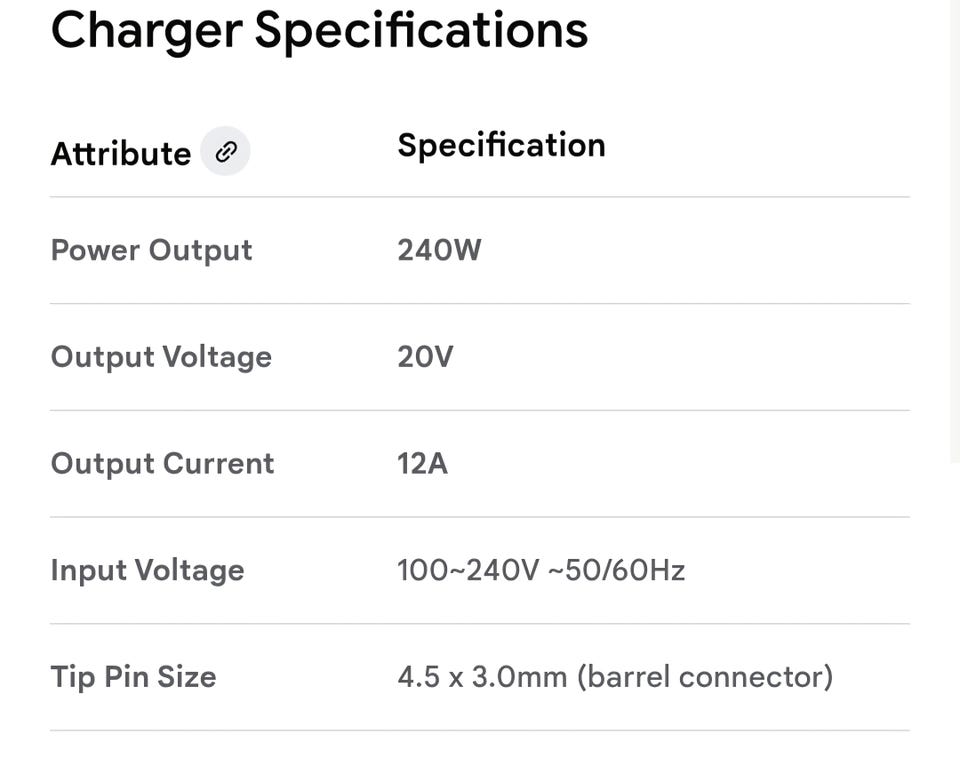Click the 240W power value
Image resolution: width=960 pixels, height=782 pixels.
click(439, 250)
